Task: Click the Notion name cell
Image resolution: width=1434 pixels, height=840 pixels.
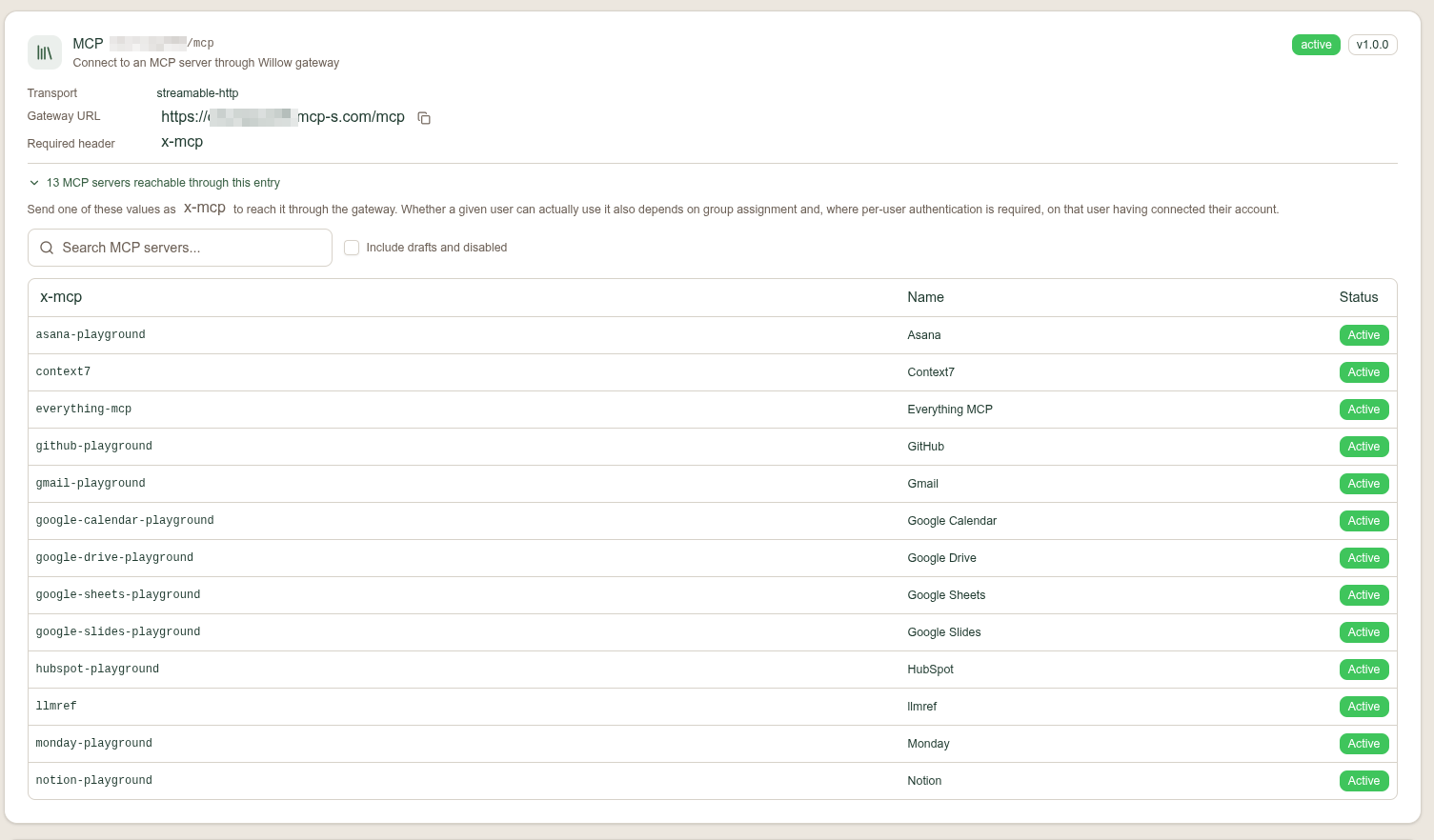Action: [924, 781]
